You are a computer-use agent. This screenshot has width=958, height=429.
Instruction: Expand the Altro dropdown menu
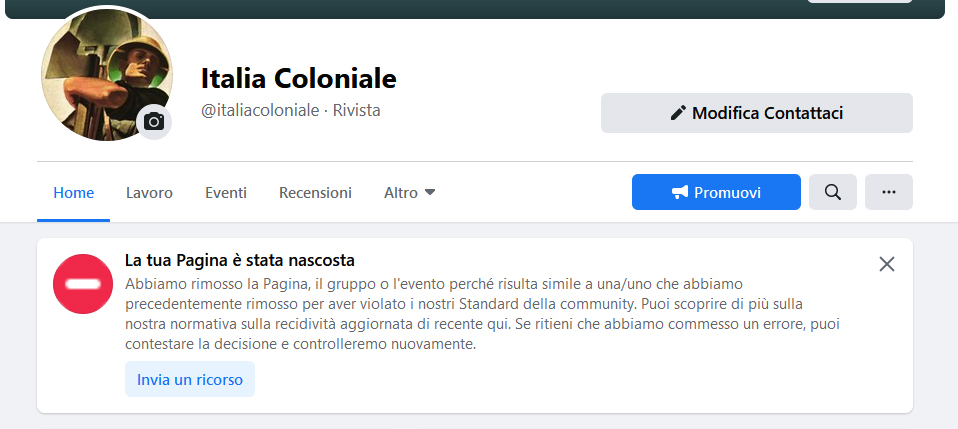click(409, 192)
